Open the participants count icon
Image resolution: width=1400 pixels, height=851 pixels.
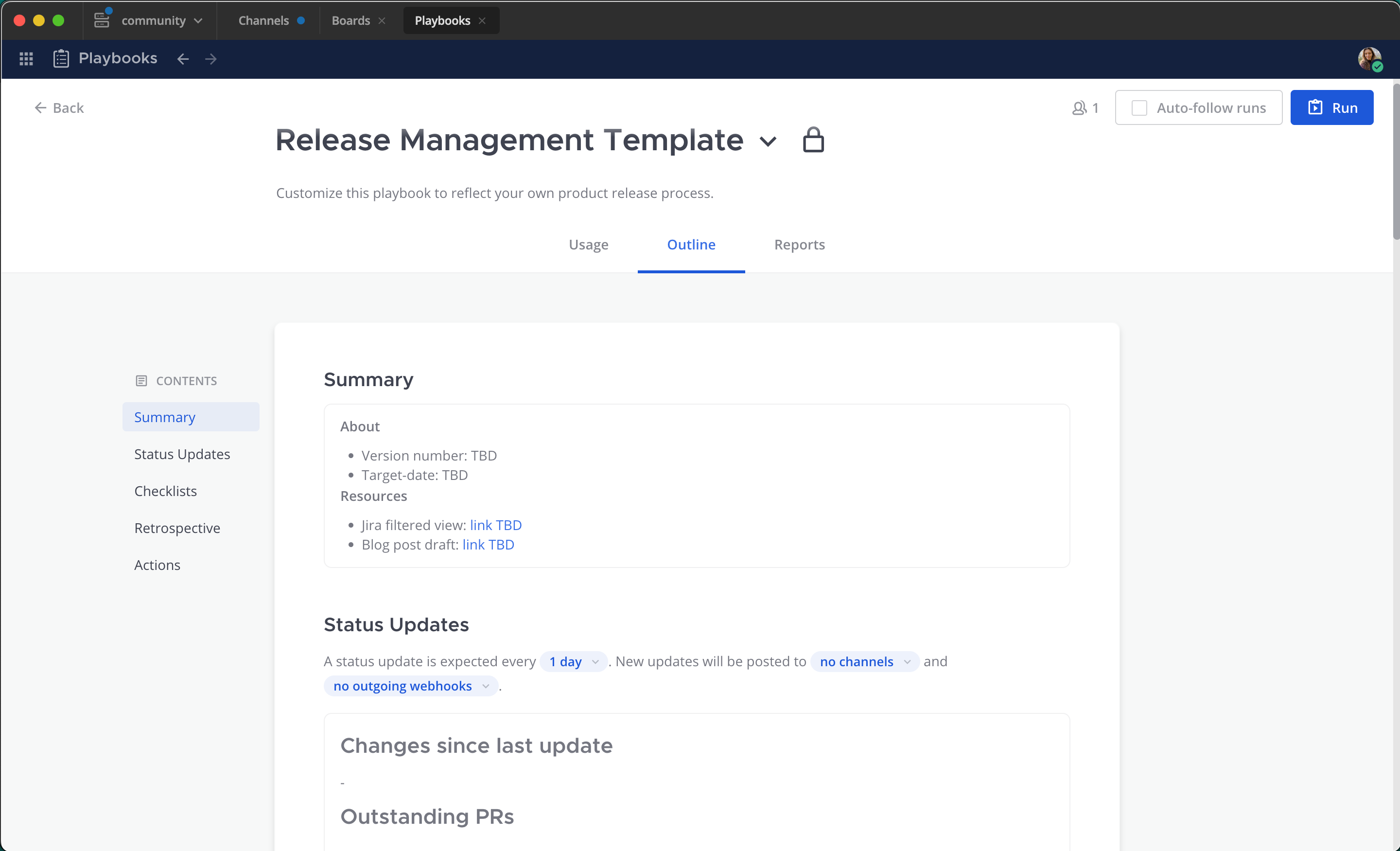point(1084,107)
